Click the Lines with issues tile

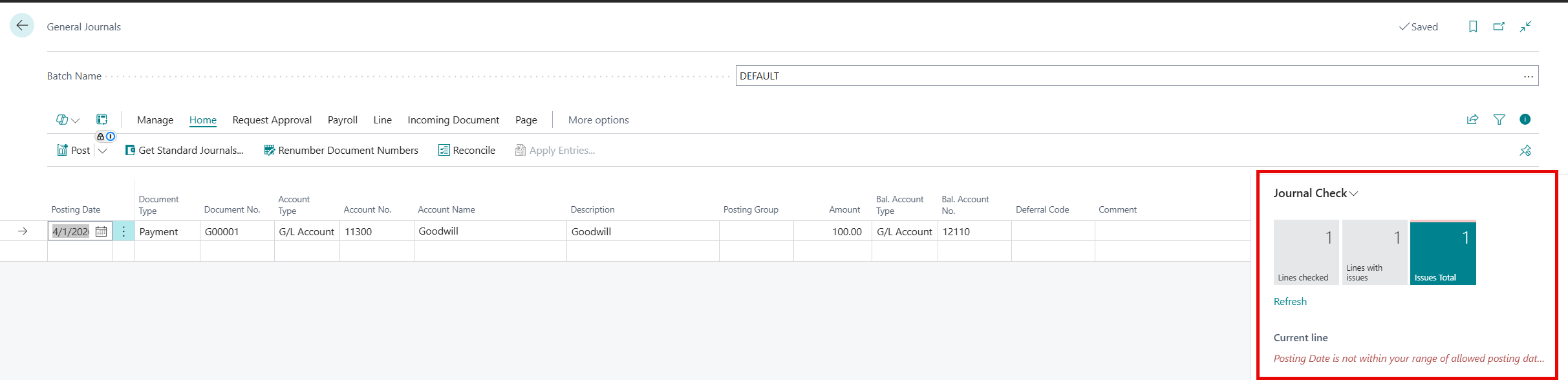1375,253
